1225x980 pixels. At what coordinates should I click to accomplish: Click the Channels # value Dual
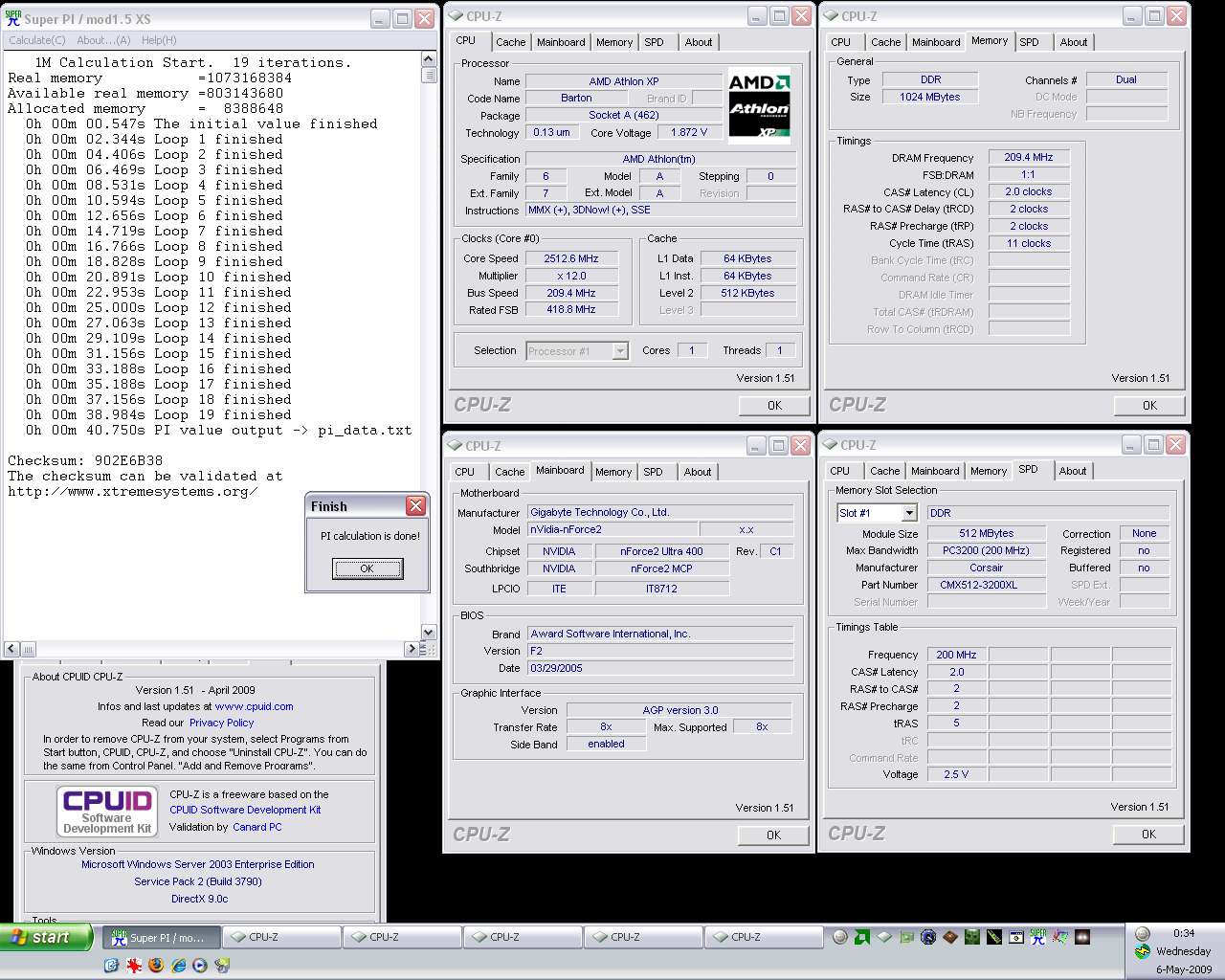pos(1126,79)
